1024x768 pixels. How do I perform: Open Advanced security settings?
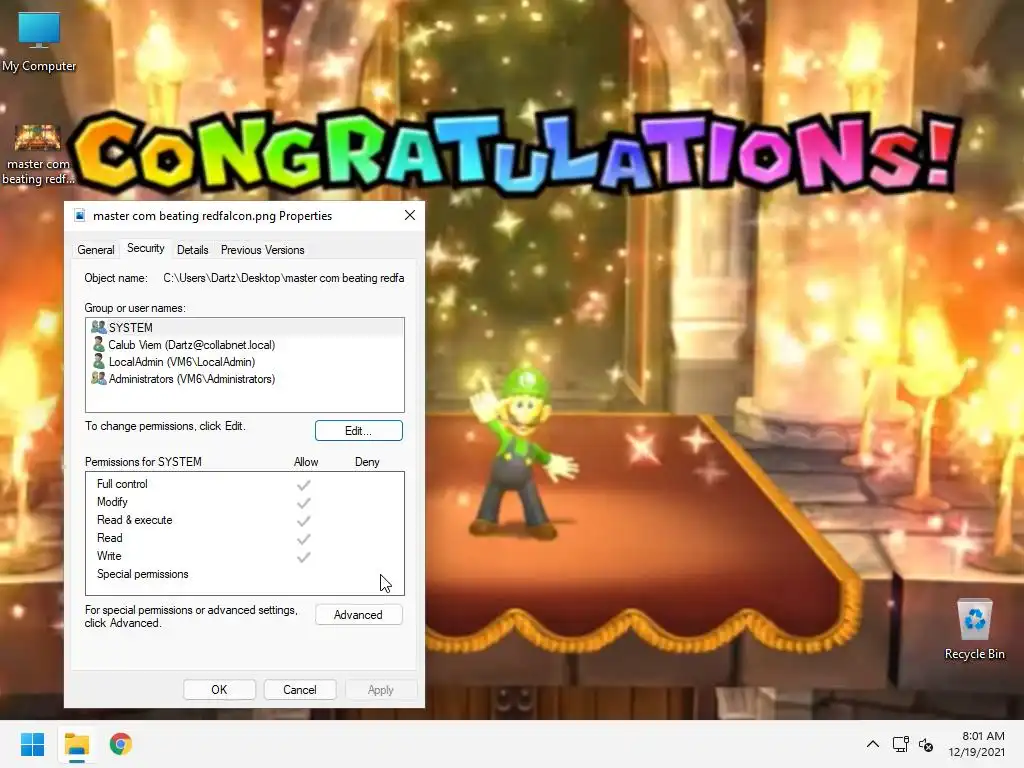359,615
